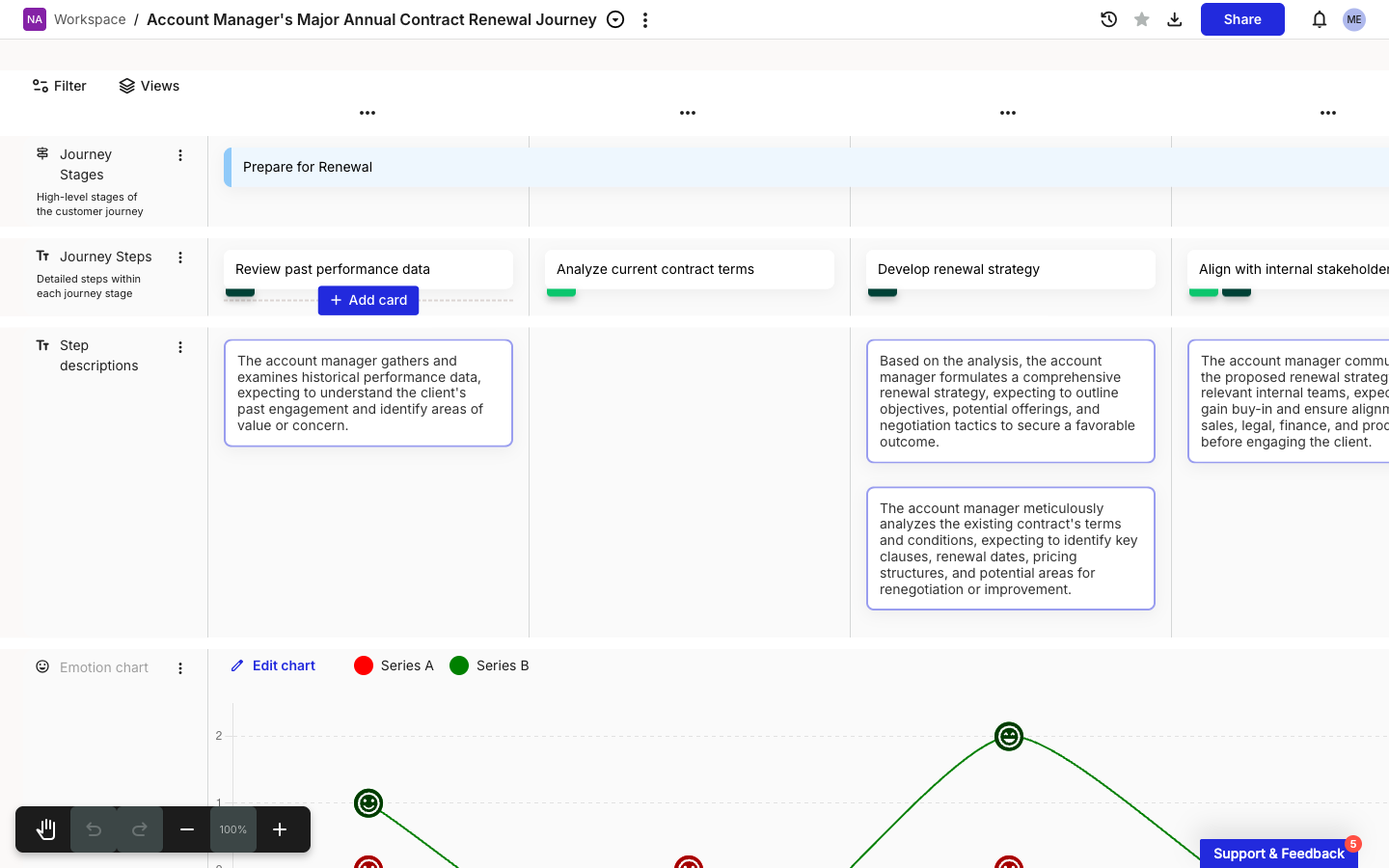Viewport: 1389px width, 868px height.
Task: Open Journey Stages row options menu
Action: tap(180, 155)
